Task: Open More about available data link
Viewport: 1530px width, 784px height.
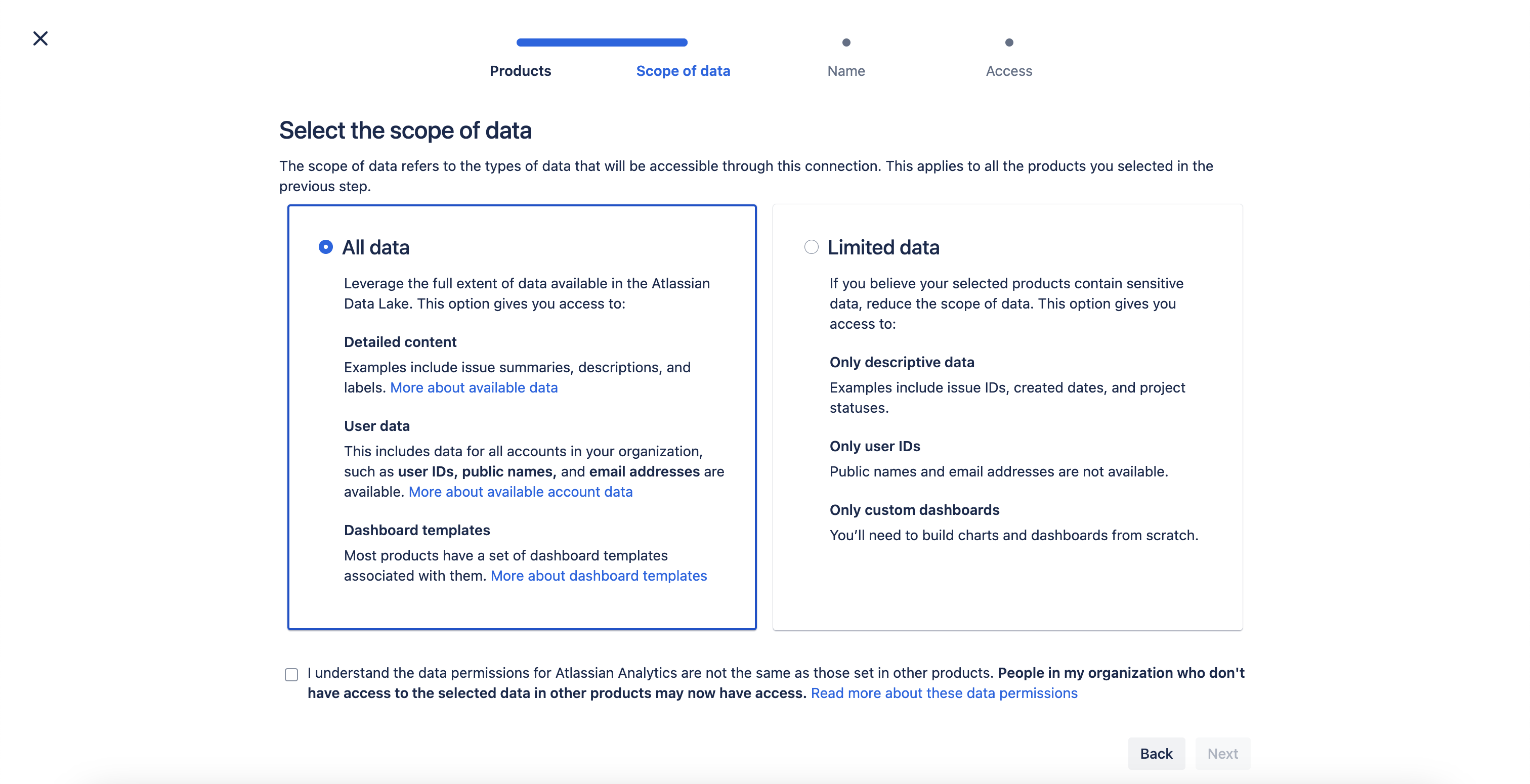Action: tap(474, 387)
